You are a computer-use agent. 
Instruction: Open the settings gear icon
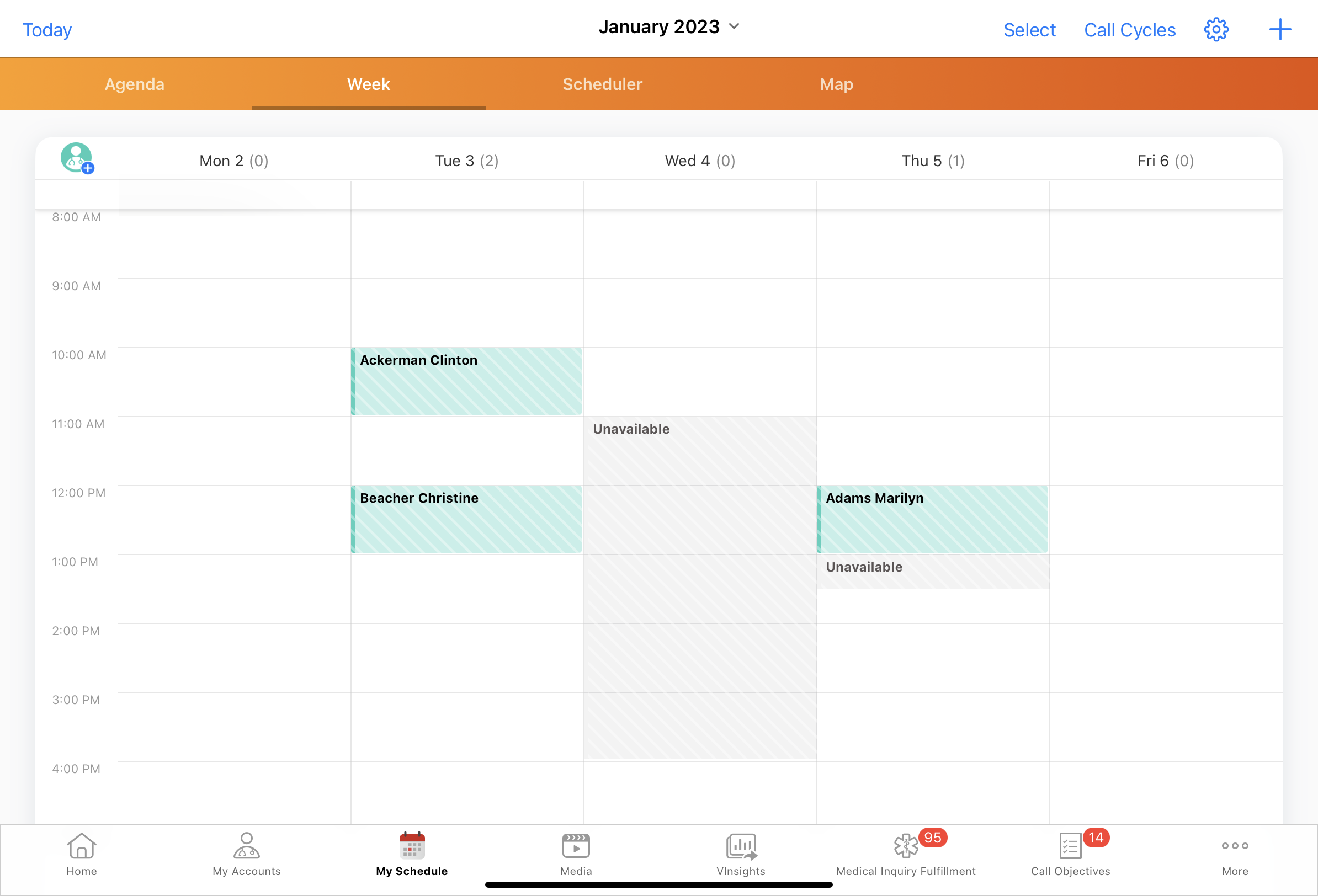point(1216,29)
